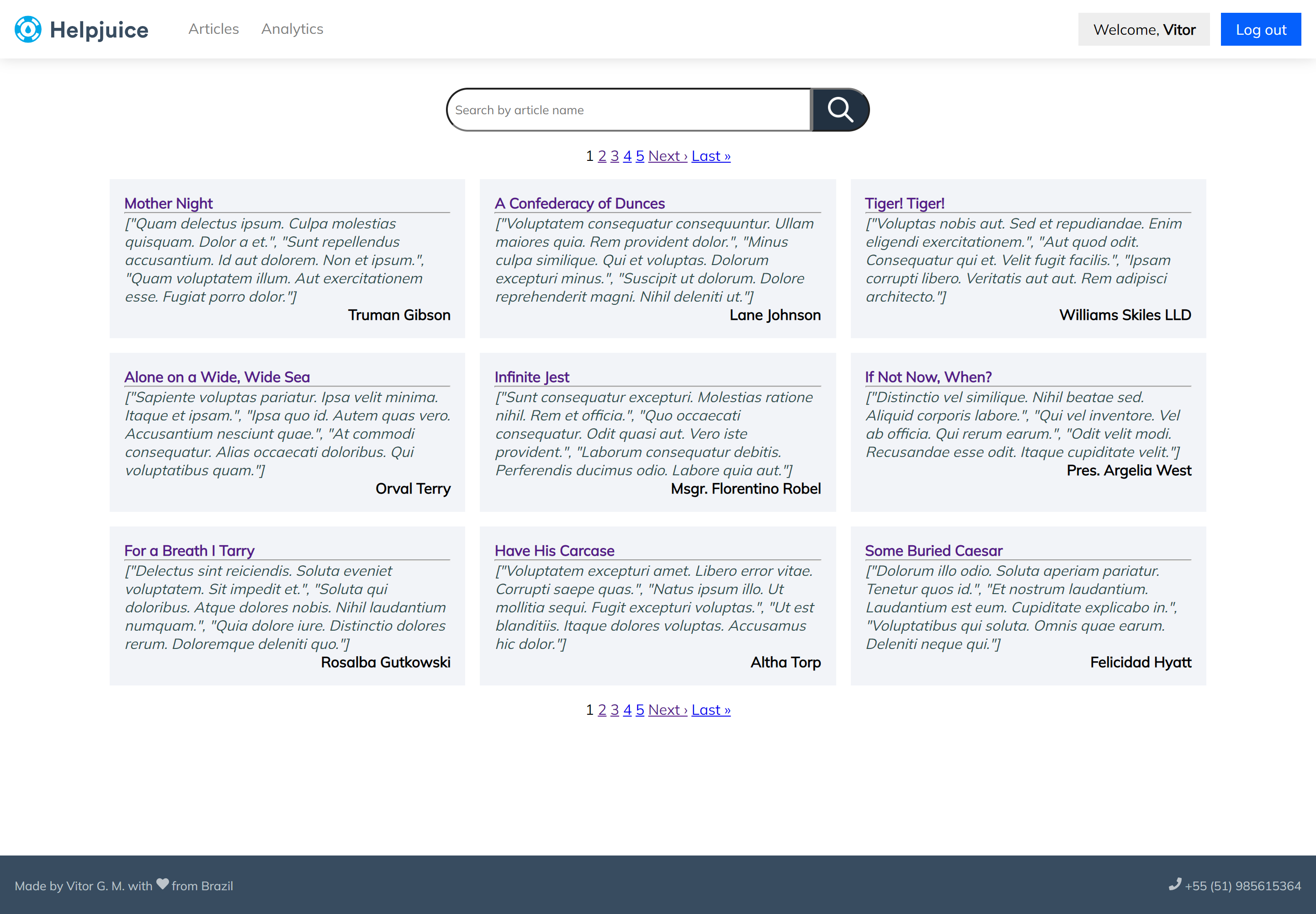
Task: Open Some Buried Caesar article
Action: point(934,550)
